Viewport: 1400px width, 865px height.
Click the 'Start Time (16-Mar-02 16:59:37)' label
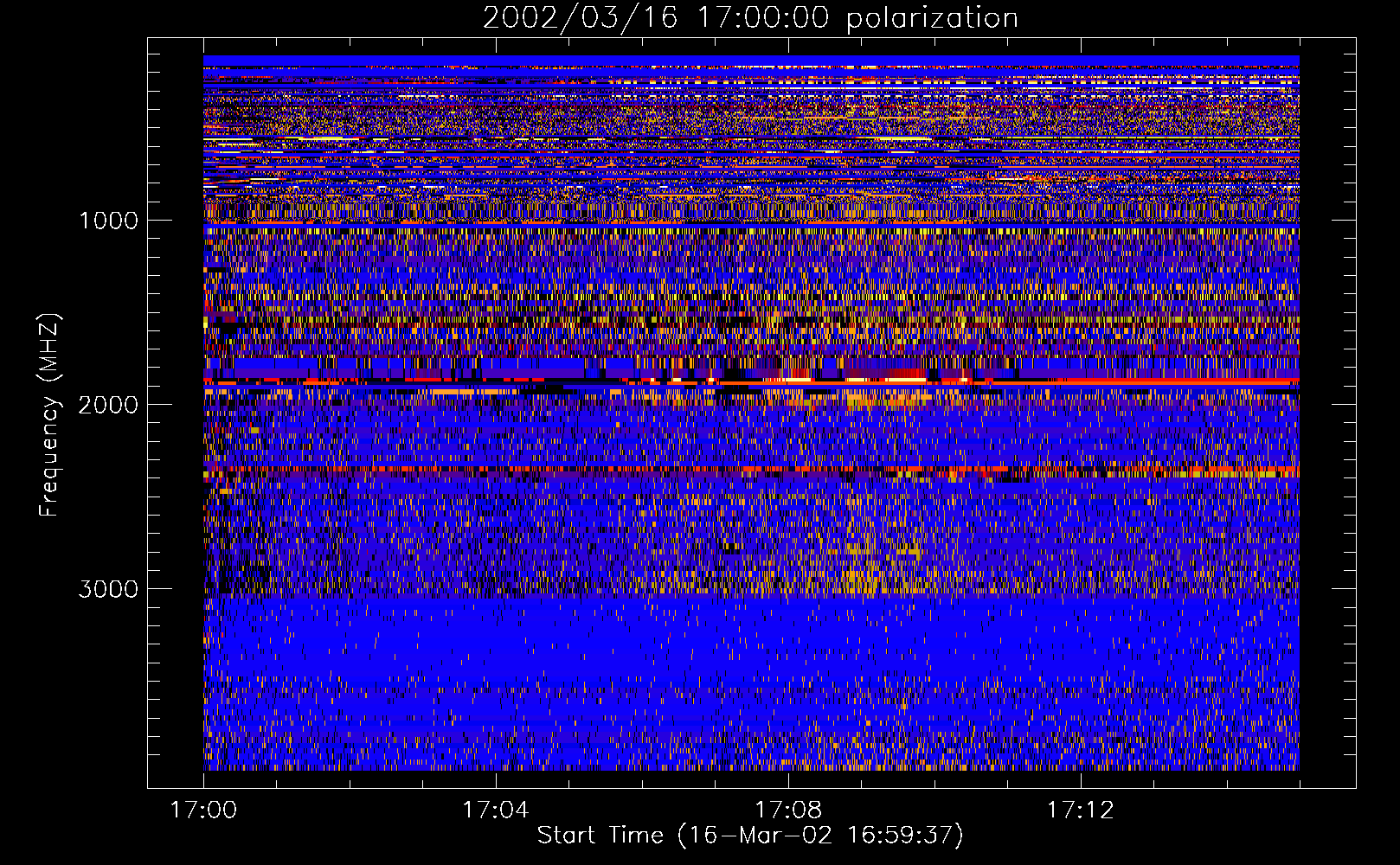[750, 836]
